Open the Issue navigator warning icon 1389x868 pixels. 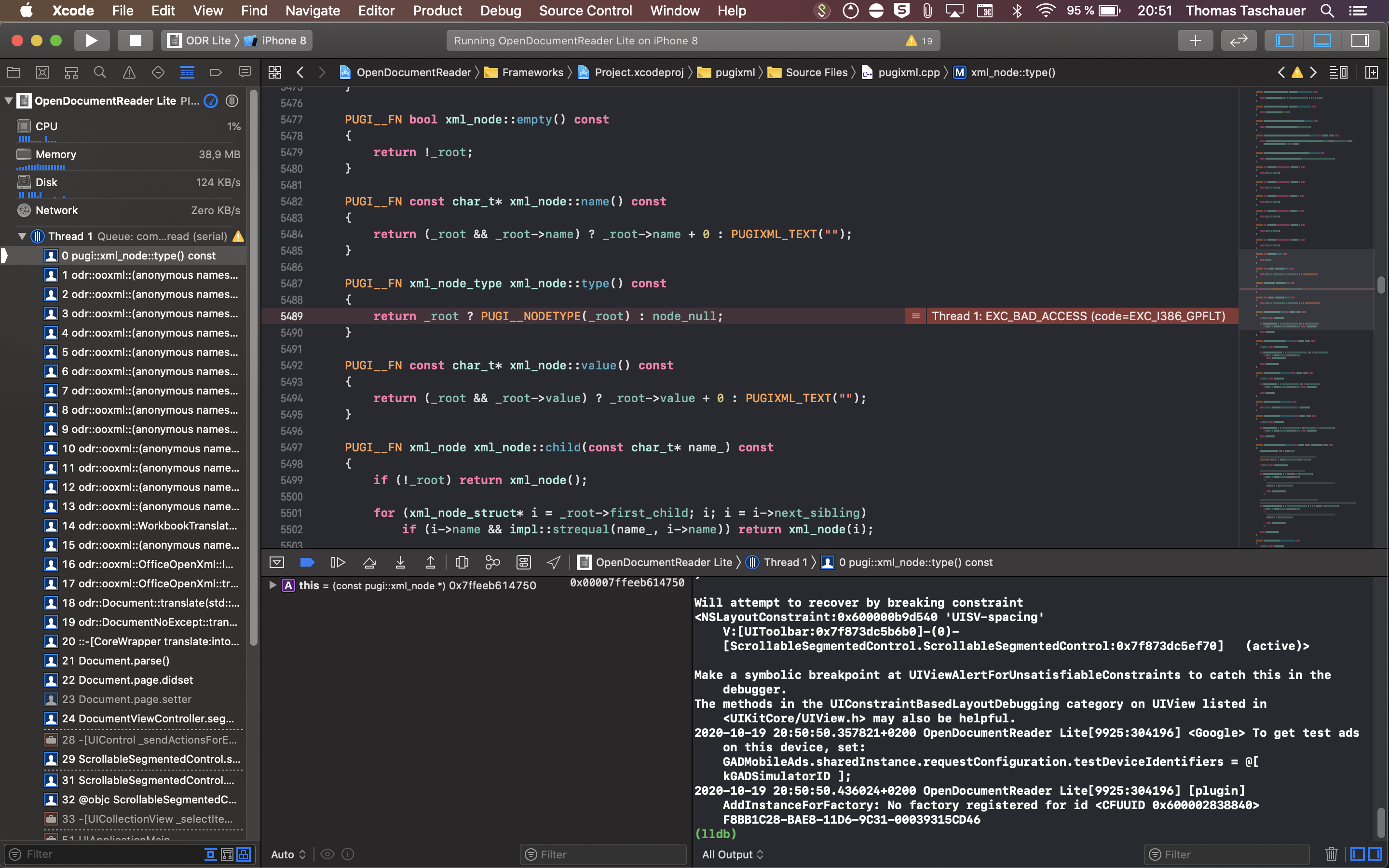click(129, 72)
